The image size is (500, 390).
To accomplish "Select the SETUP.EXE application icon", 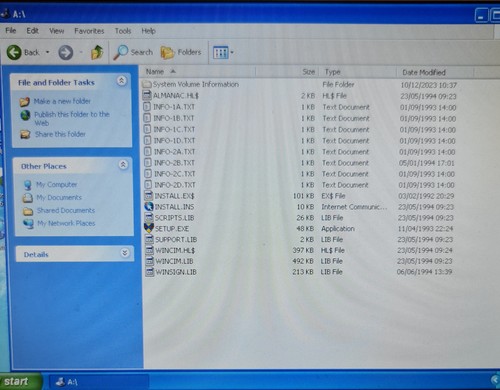I will point(149,228).
